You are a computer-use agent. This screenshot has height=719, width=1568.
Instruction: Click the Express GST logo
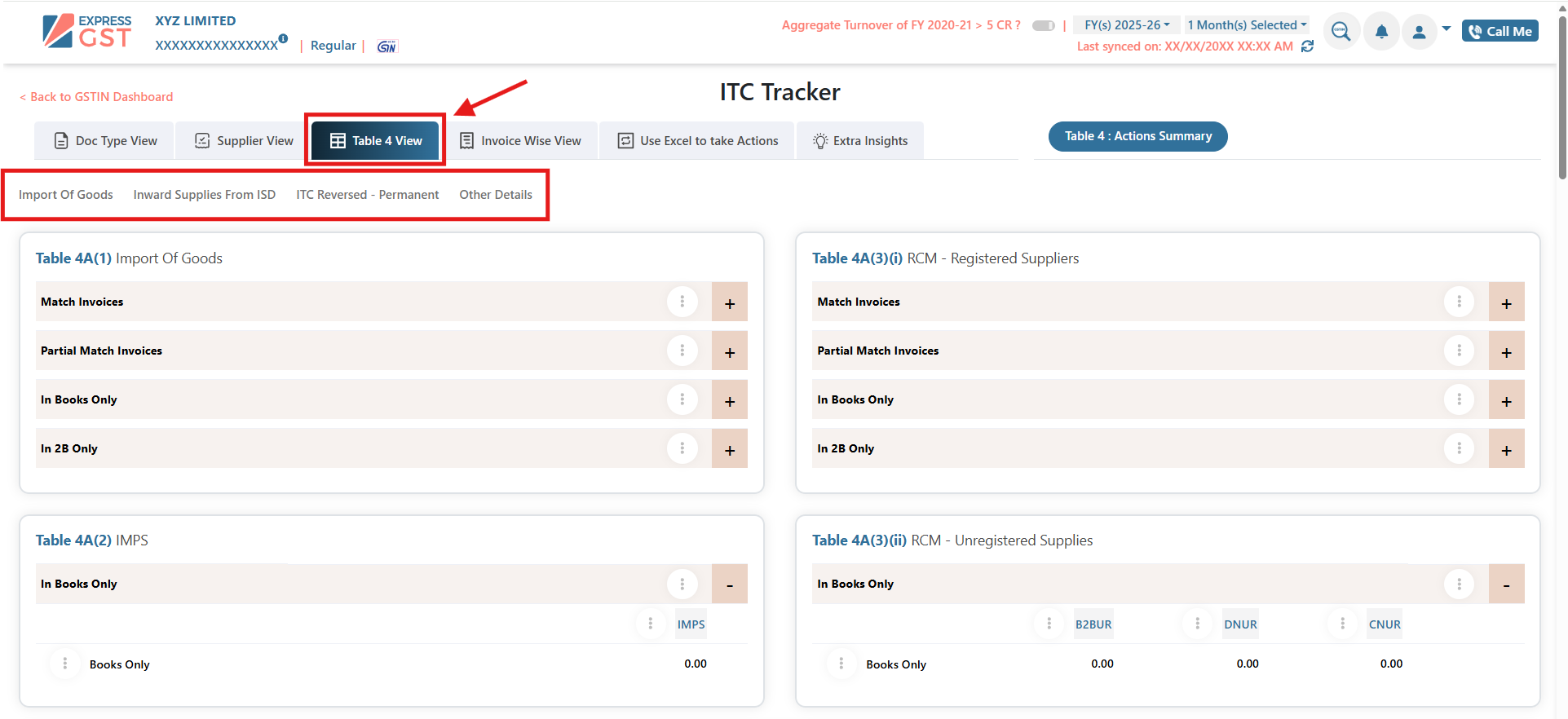tap(87, 32)
